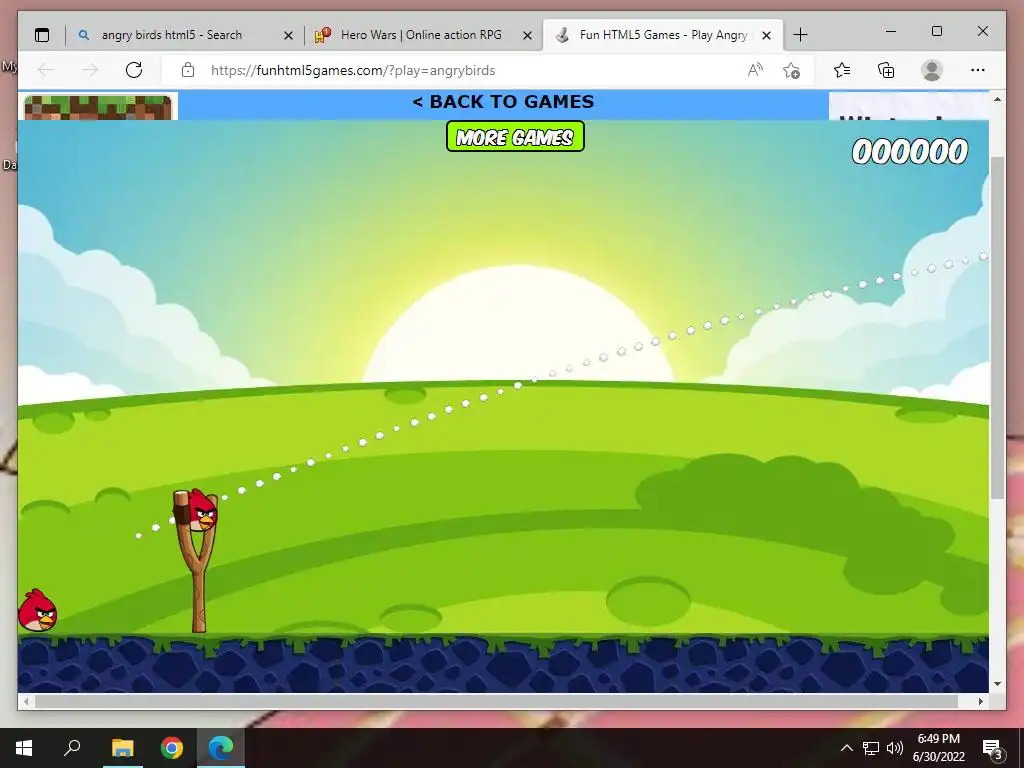Image resolution: width=1024 pixels, height=768 pixels.
Task: Launch Google Chrome from the taskbar
Action: click(x=172, y=748)
